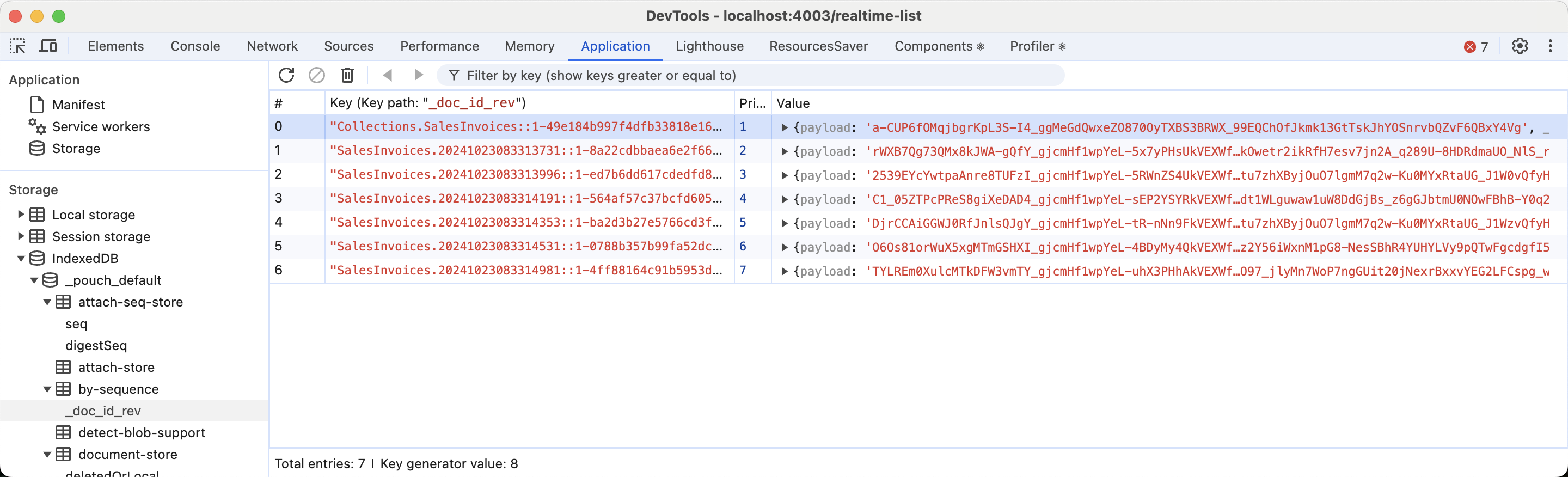
Task: Switch to the Console tab
Action: (x=195, y=46)
